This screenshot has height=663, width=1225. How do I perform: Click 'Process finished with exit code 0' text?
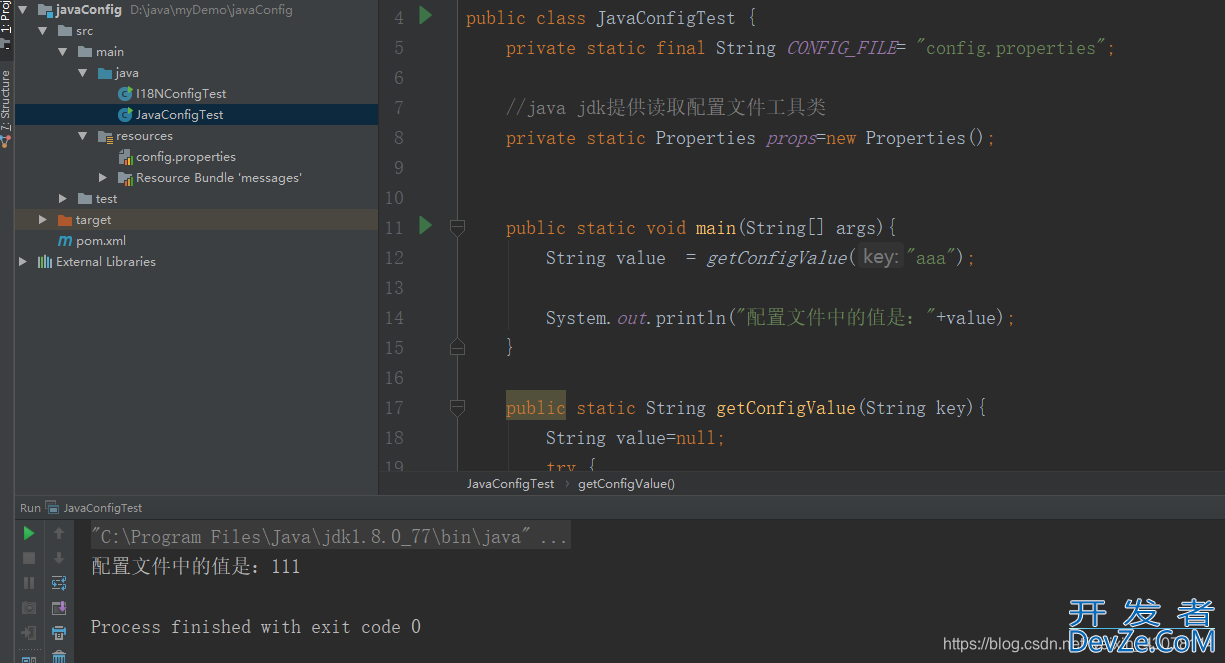click(x=256, y=627)
